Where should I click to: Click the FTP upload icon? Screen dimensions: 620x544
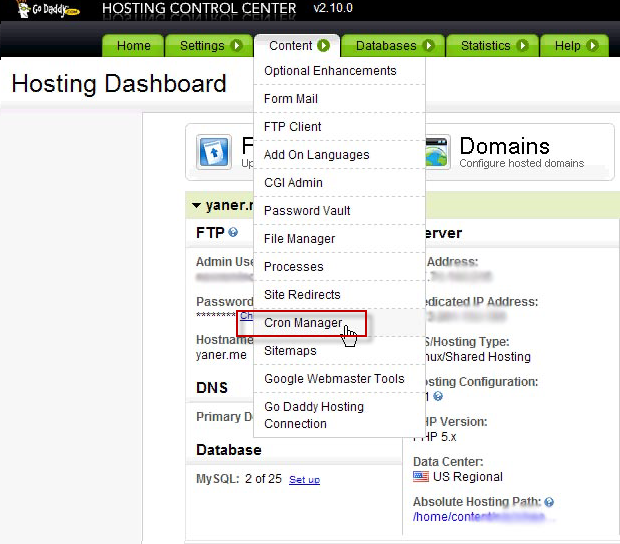pyautogui.click(x=214, y=153)
